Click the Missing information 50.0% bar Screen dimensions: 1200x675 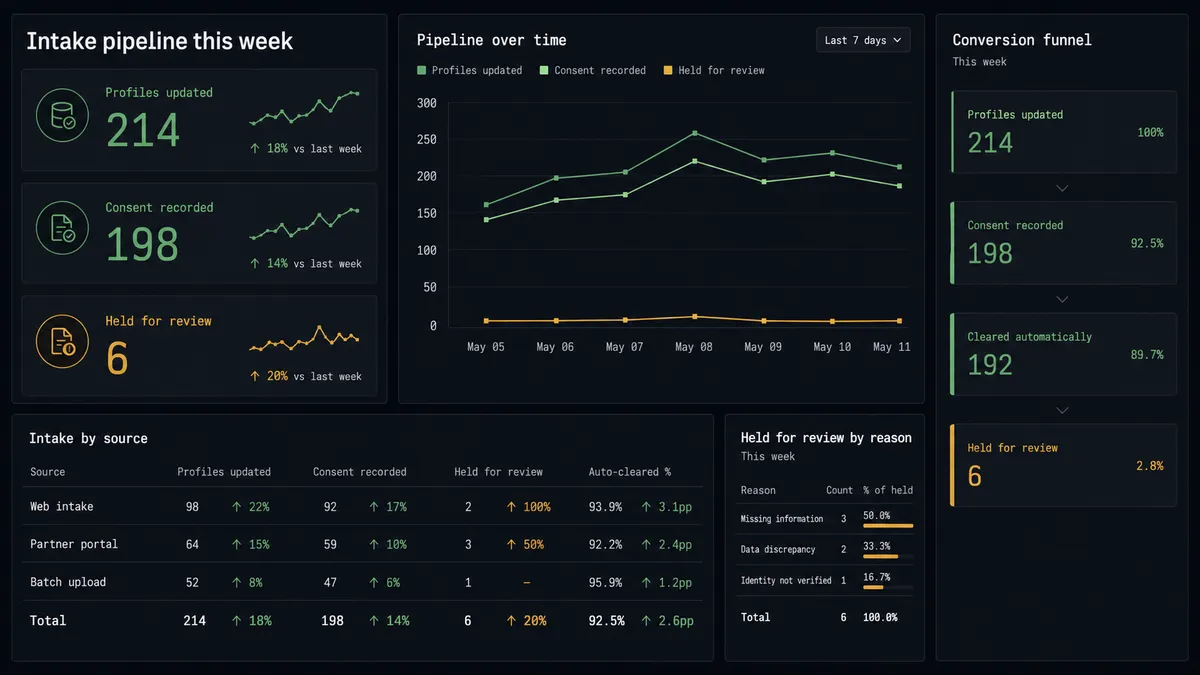[888, 526]
